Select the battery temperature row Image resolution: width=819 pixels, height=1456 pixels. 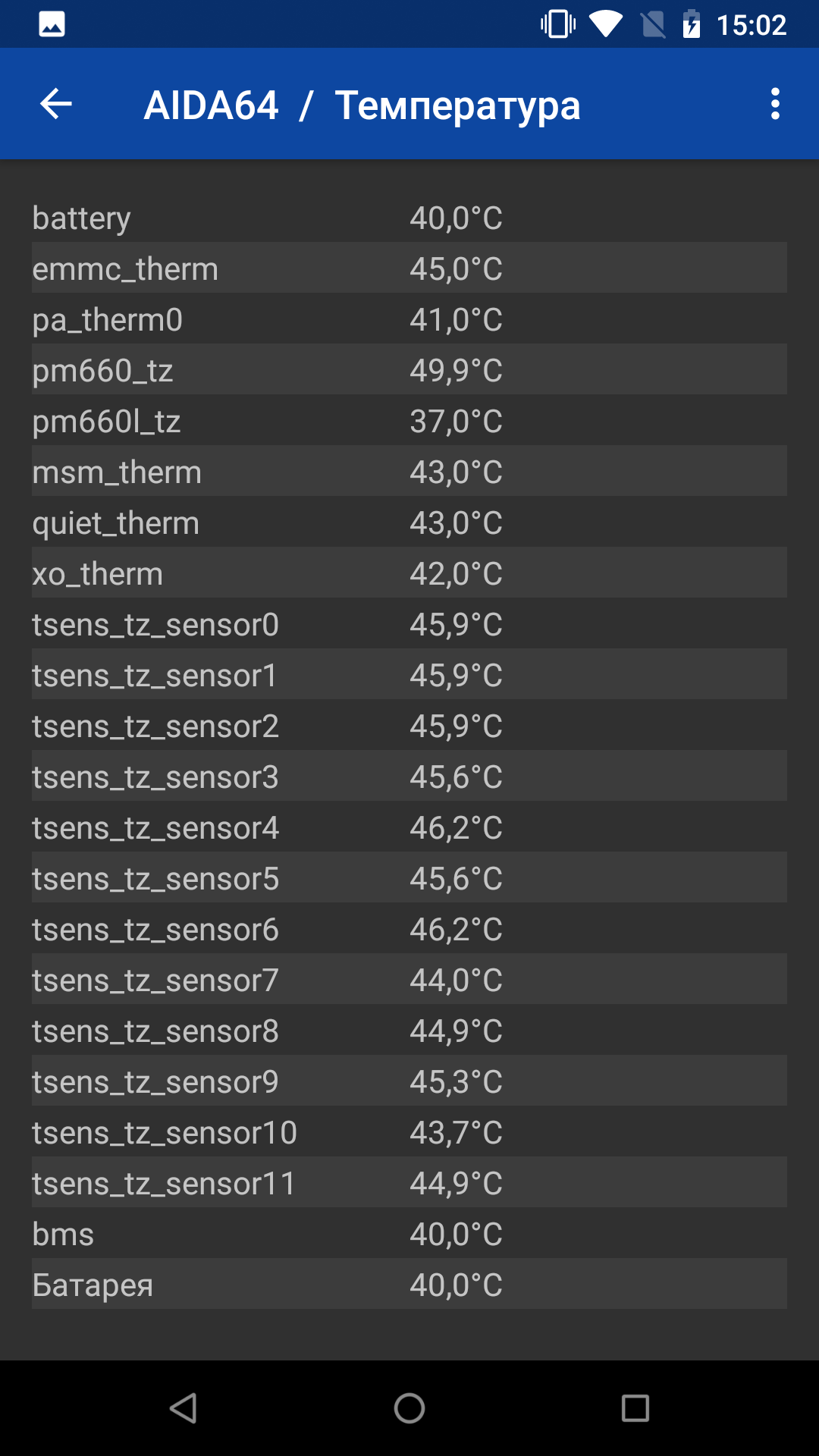(x=409, y=218)
